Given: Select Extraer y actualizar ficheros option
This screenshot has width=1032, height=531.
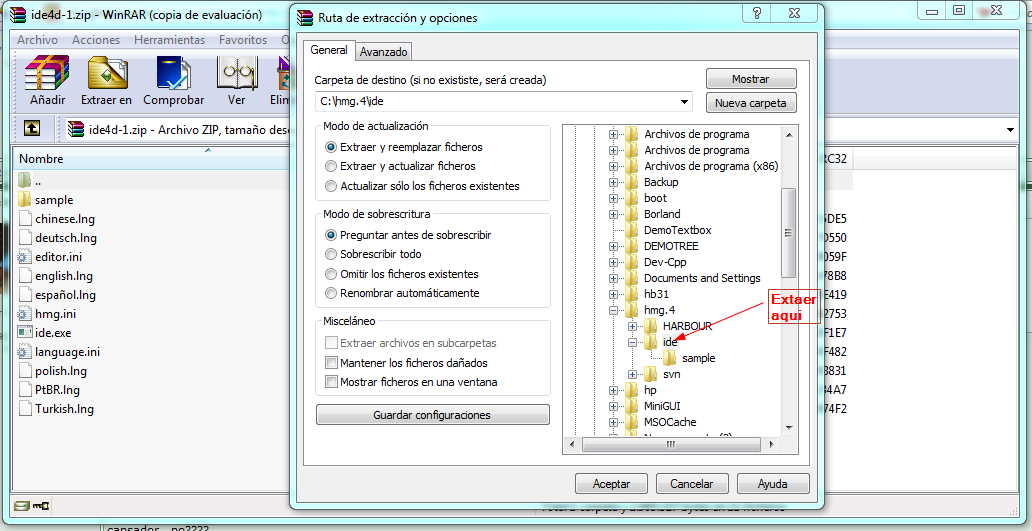Looking at the screenshot, I should (332, 167).
